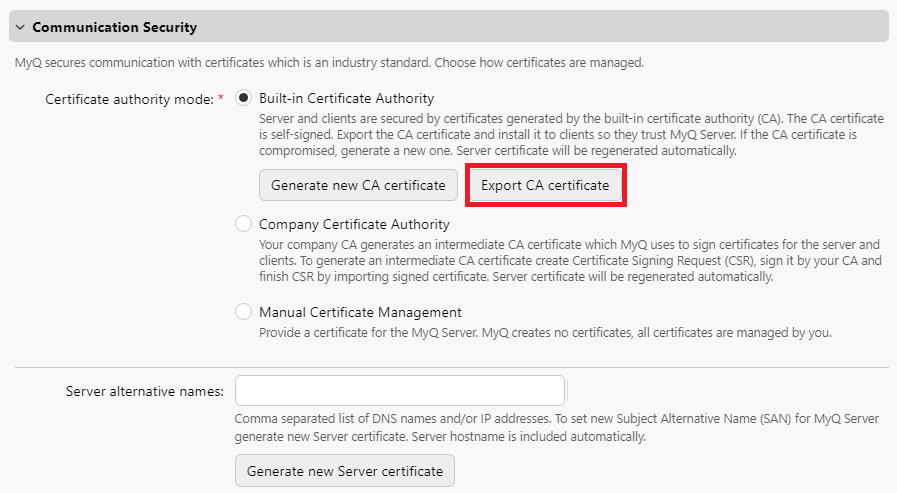The height and width of the screenshot is (493, 897).
Task: Click the Export CA certificate button
Action: [x=545, y=186]
